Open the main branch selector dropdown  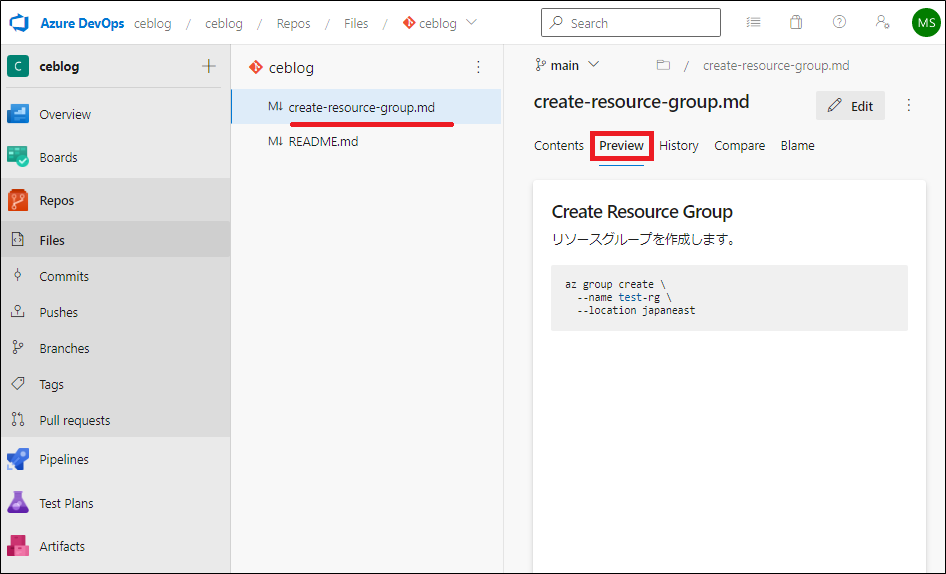(567, 65)
